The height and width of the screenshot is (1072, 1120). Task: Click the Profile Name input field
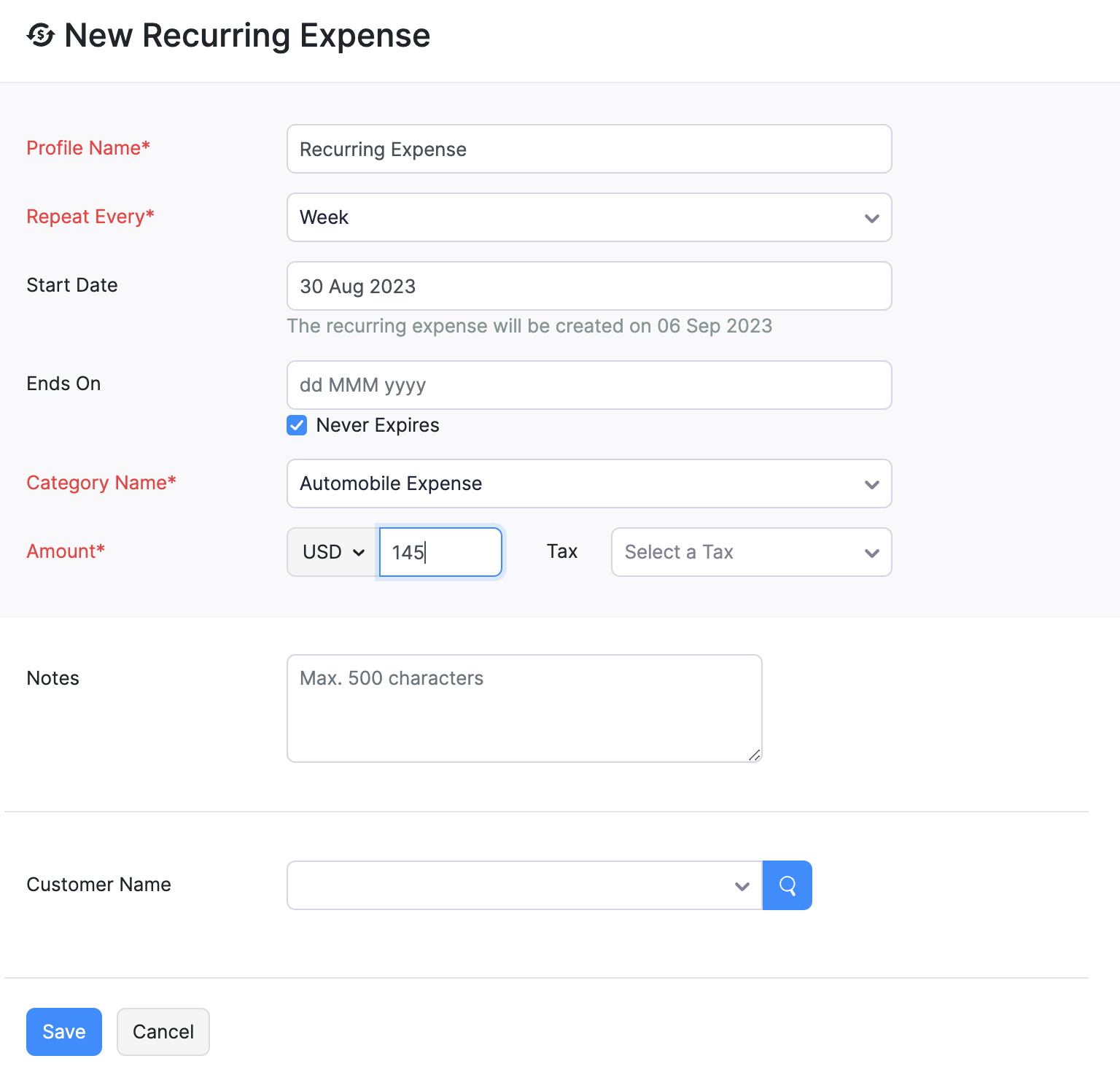(589, 149)
